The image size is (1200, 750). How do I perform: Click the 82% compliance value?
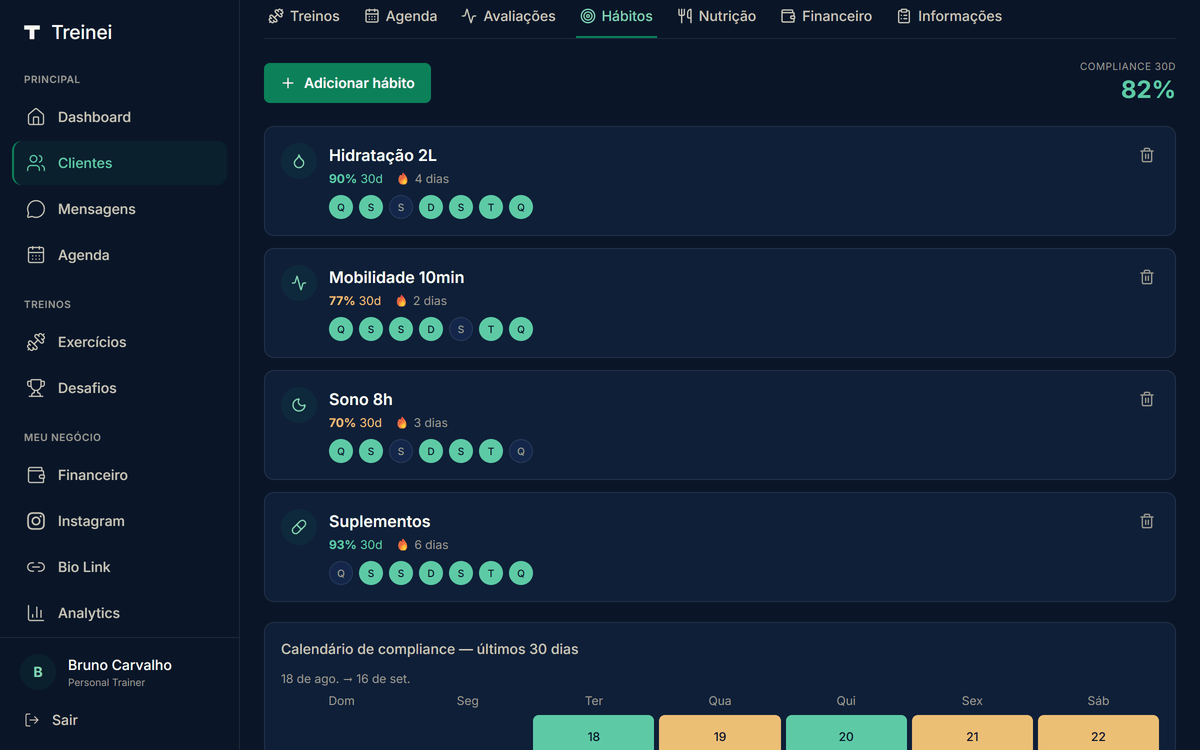[1148, 90]
